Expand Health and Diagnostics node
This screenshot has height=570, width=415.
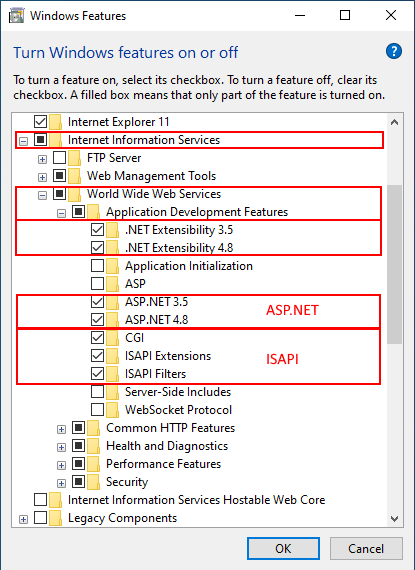(61, 447)
